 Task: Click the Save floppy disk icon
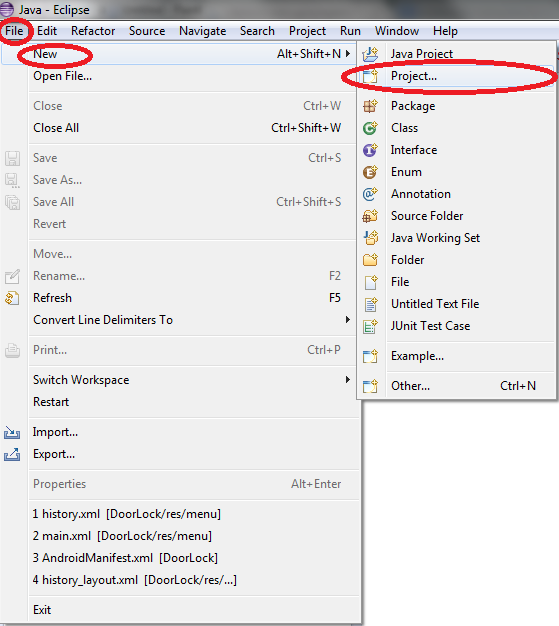(x=12, y=158)
